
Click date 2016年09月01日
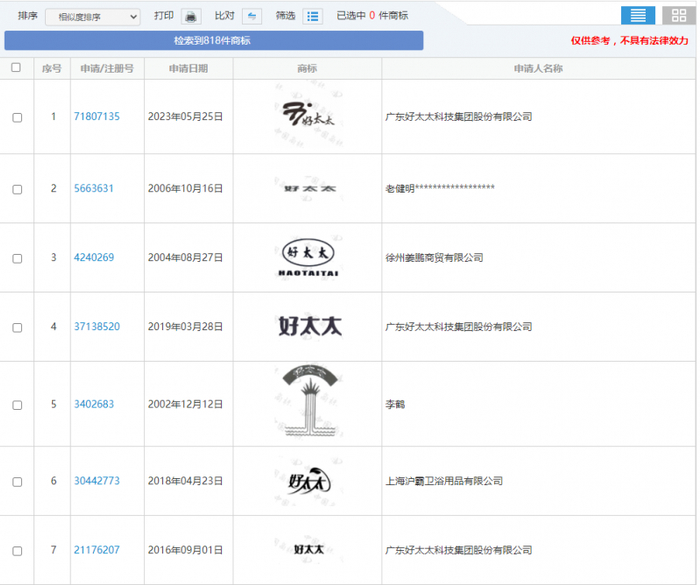coord(185,550)
